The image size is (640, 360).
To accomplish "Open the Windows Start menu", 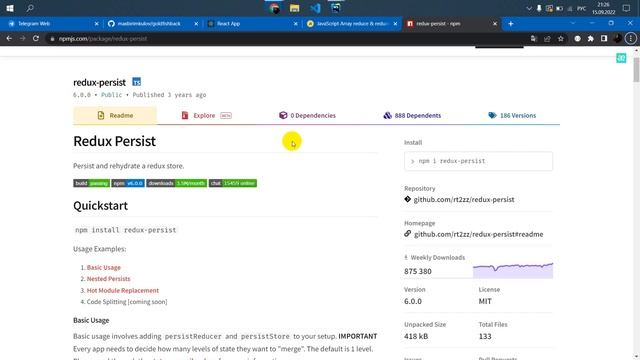I will [x=10, y=8].
